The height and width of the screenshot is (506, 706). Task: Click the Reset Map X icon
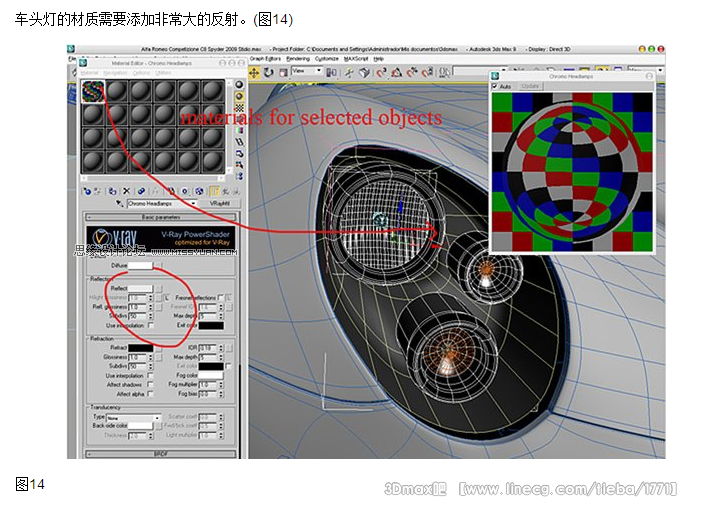127,191
